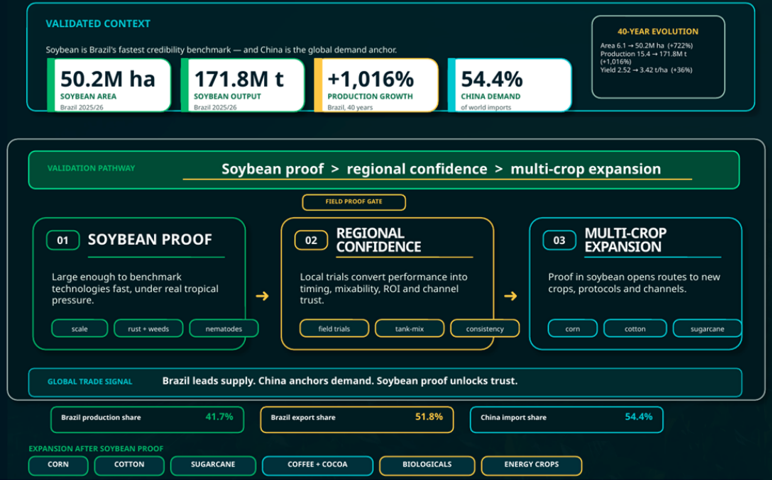Select the 03 Multi-Crop Expansion step badge
The width and height of the screenshot is (772, 480).
coord(559,240)
